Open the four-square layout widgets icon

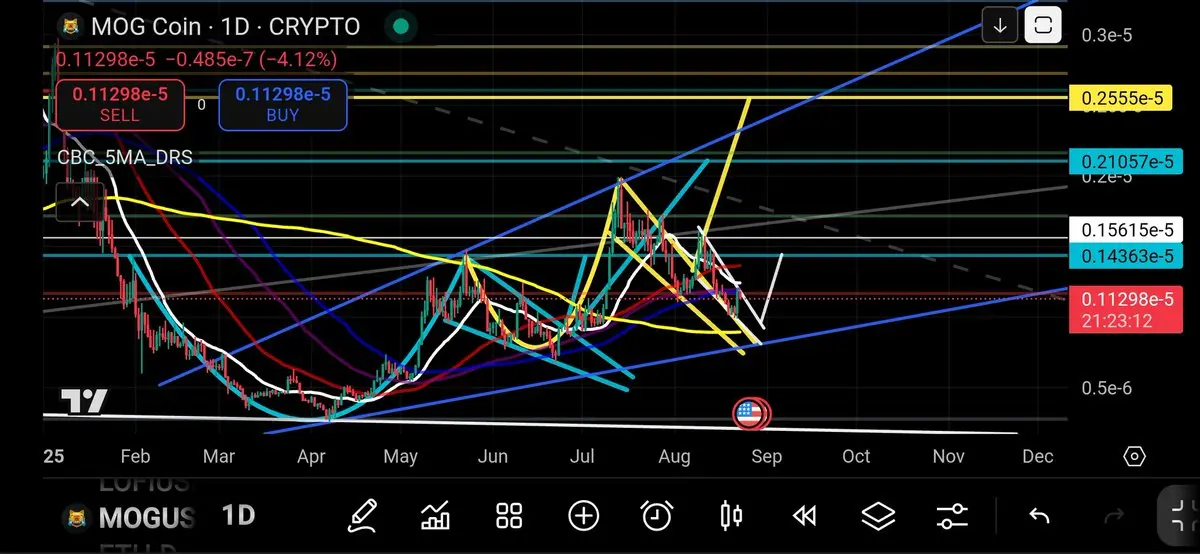click(510, 516)
